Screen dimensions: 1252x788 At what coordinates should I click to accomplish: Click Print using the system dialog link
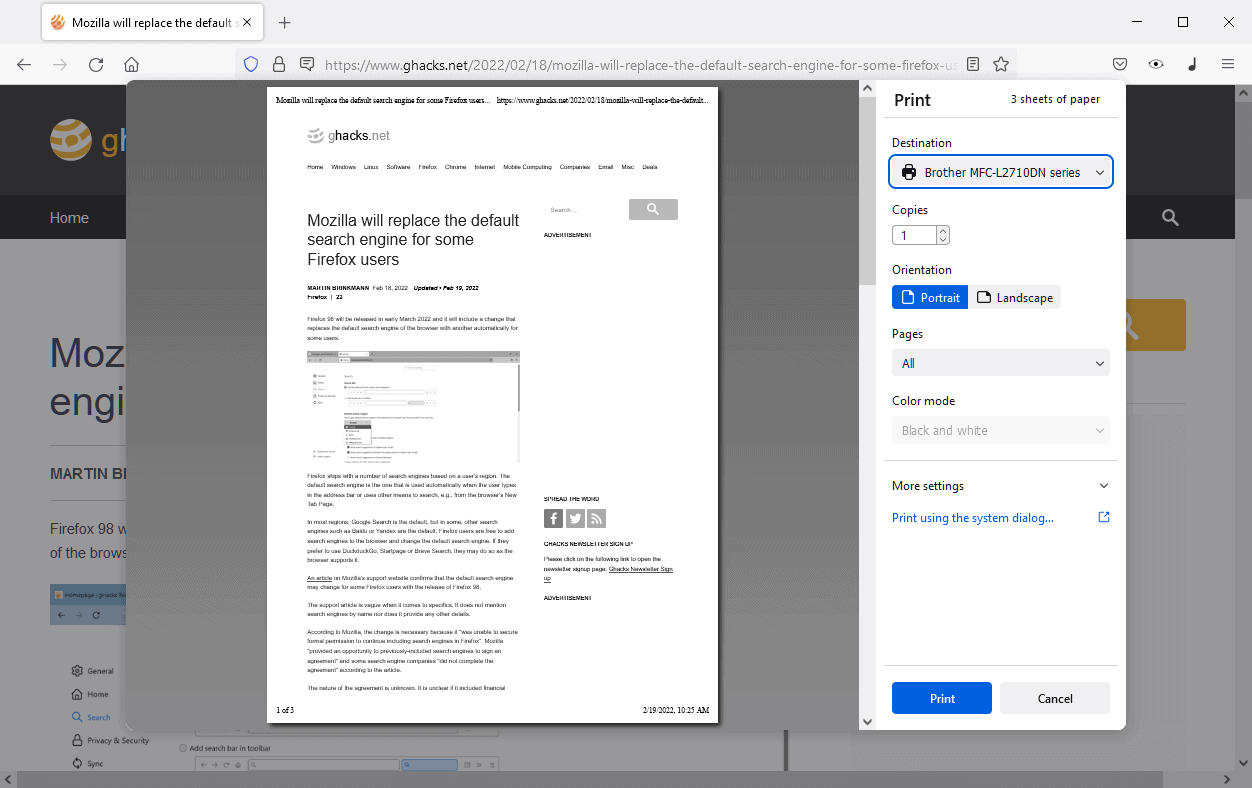pos(972,517)
